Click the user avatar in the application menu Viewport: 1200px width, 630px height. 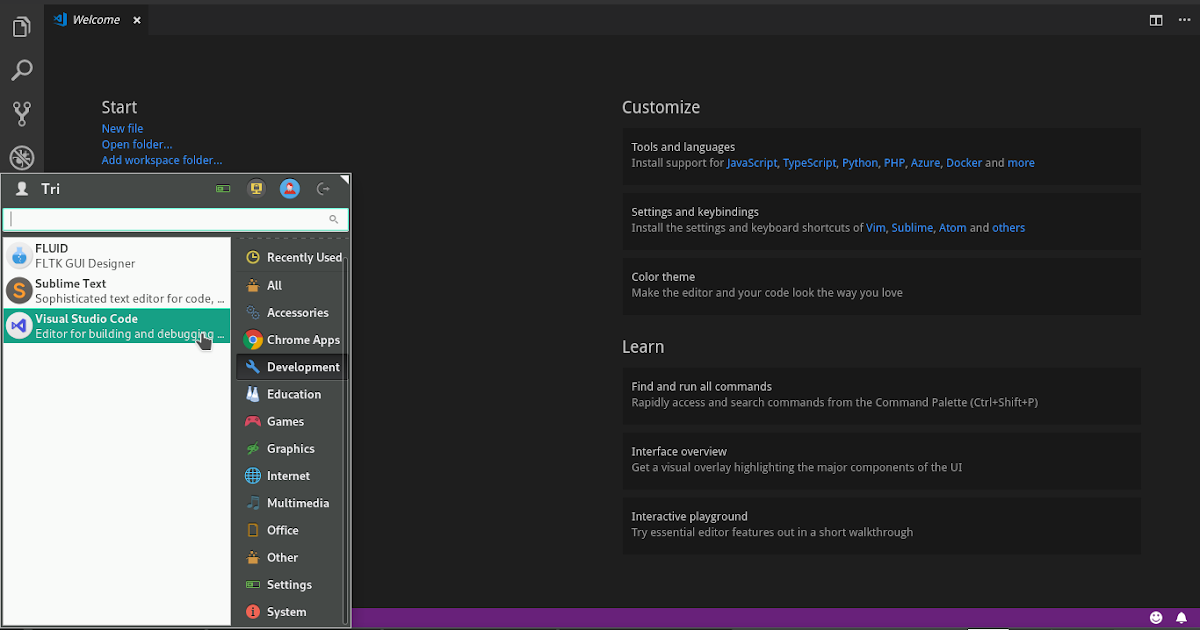[x=289, y=188]
